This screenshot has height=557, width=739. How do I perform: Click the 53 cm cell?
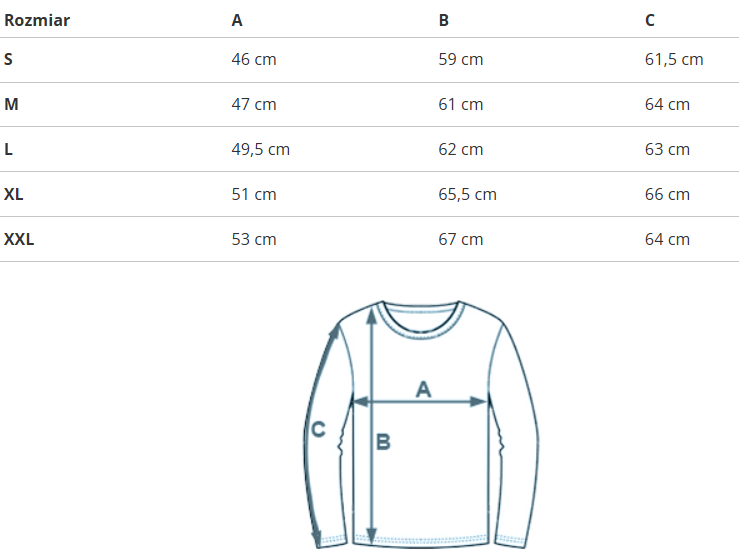[x=254, y=239]
